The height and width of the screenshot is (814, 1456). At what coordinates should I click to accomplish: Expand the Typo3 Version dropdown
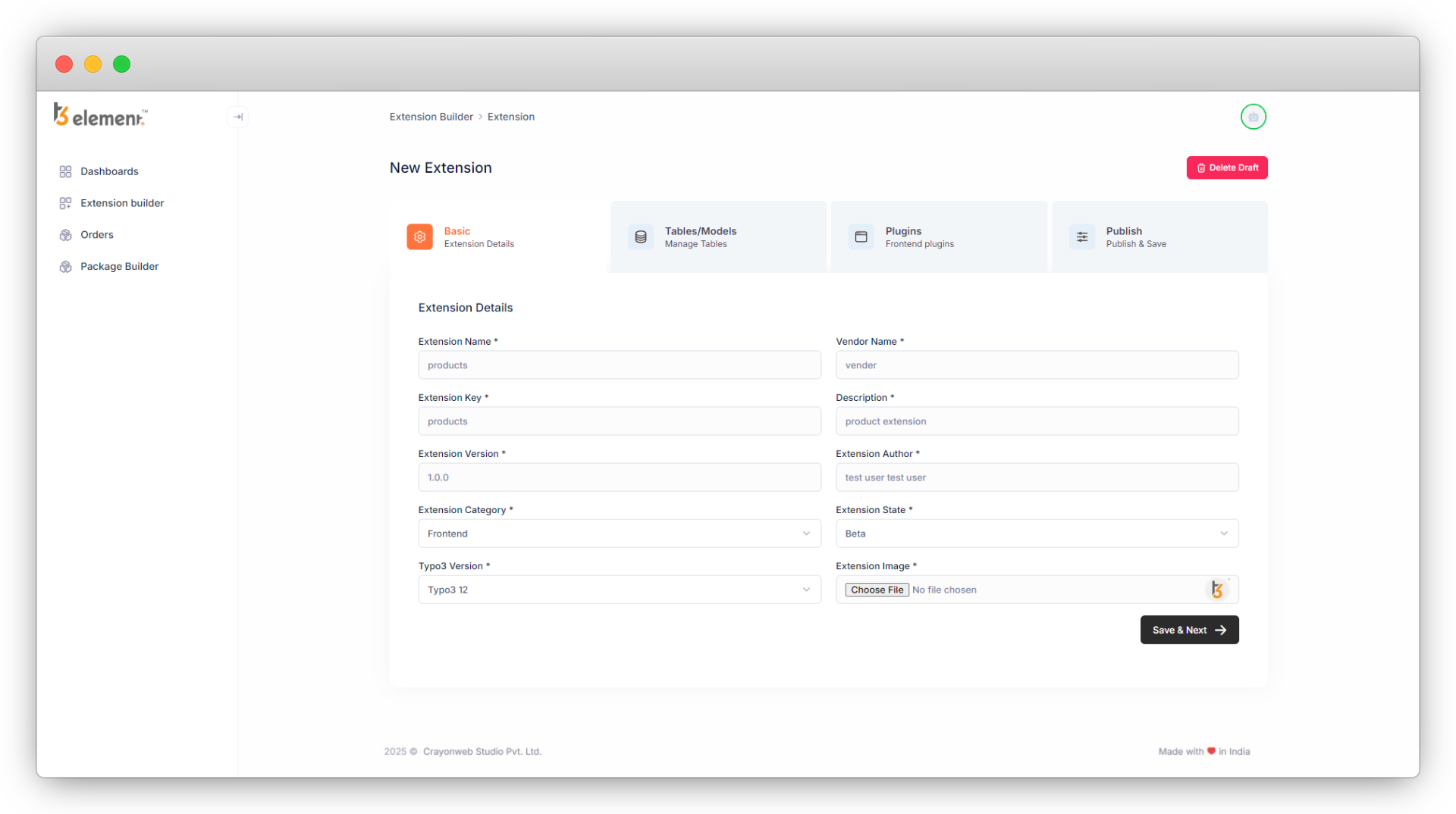(619, 590)
